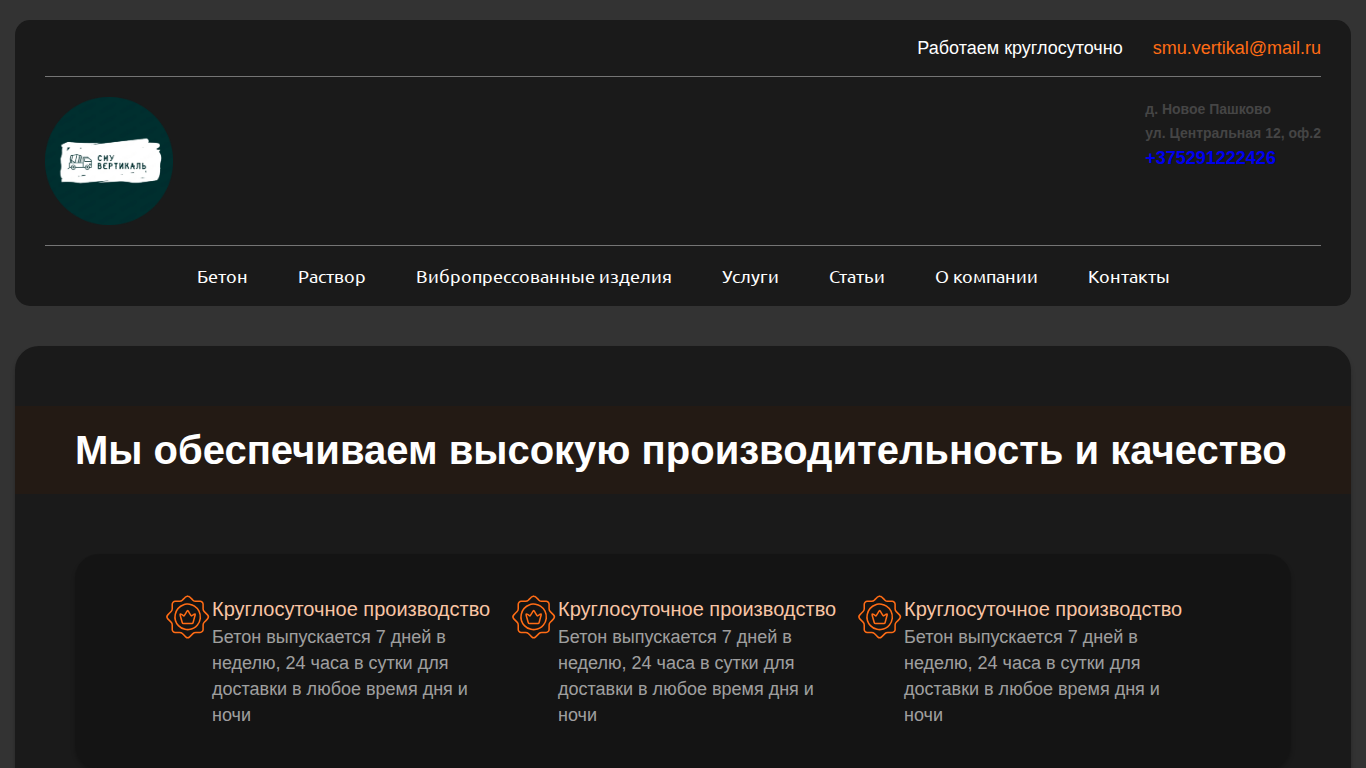Open the Услуги menu item
The height and width of the screenshot is (768, 1366).
click(x=750, y=277)
